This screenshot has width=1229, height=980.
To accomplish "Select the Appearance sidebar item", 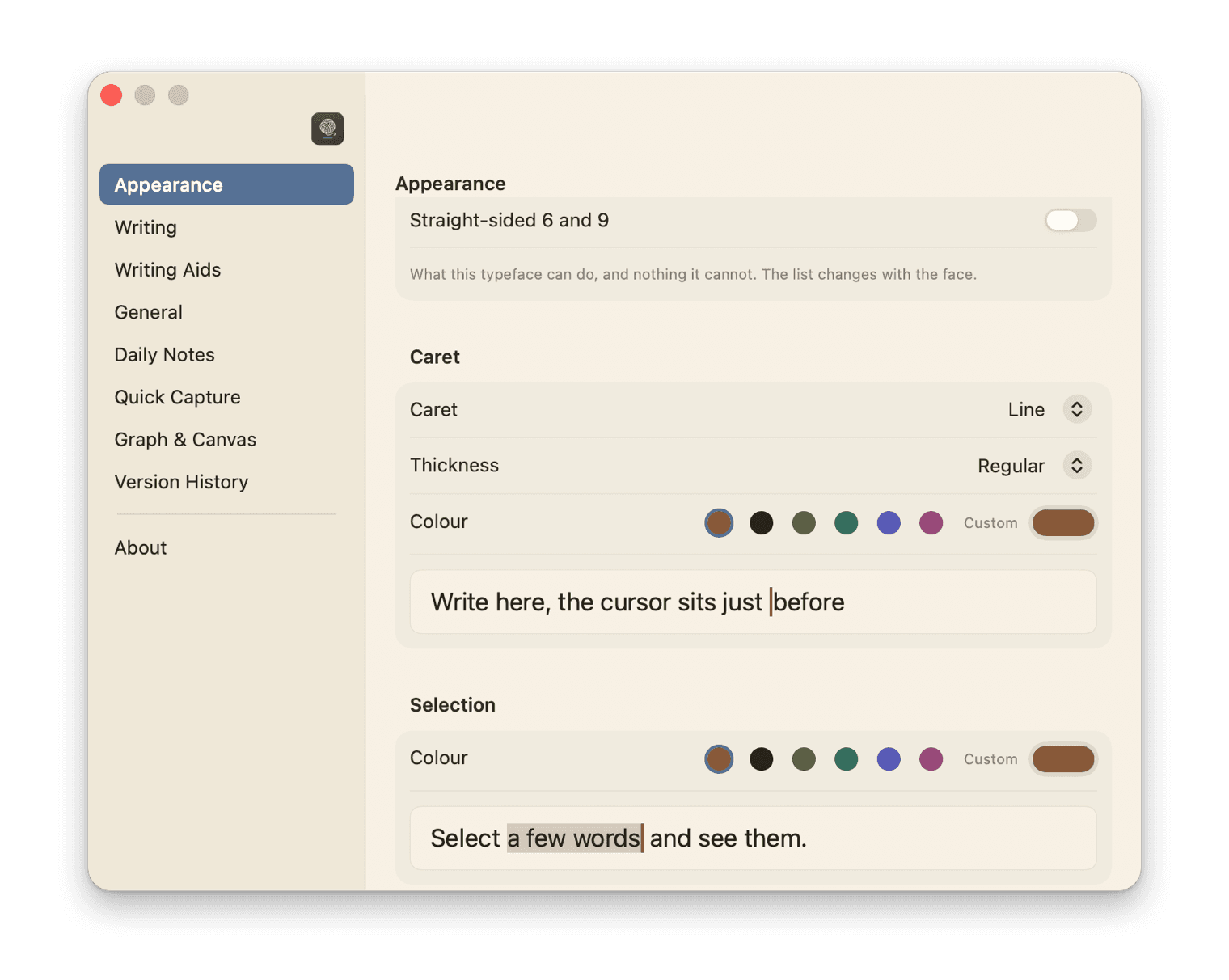I will (x=226, y=184).
